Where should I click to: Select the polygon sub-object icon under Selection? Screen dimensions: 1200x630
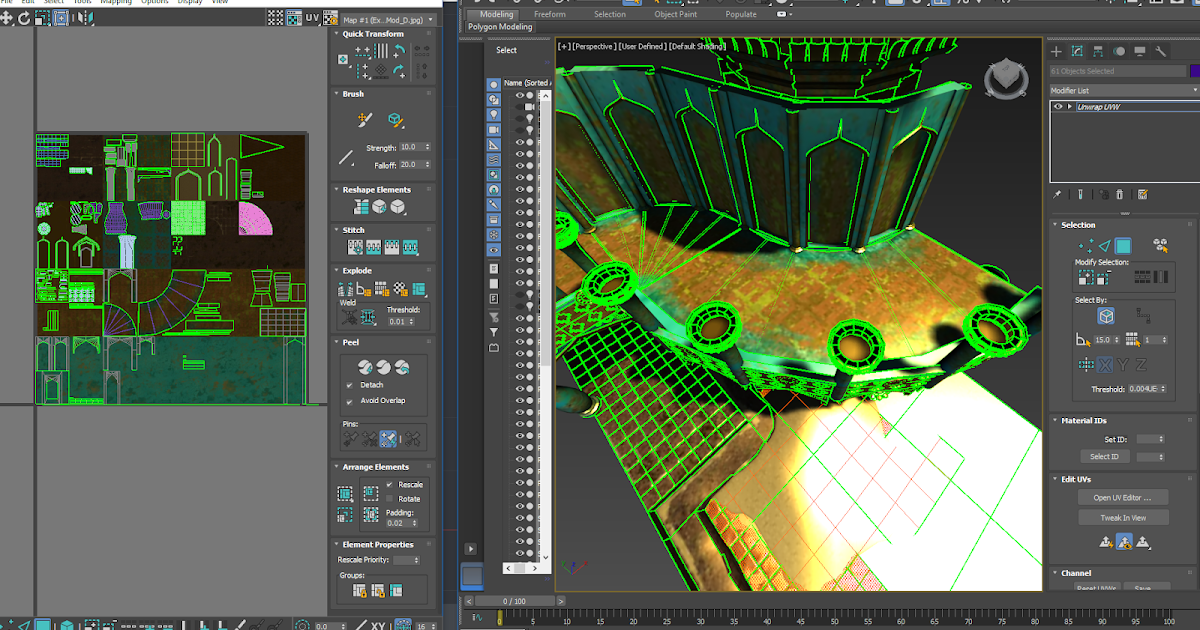(1123, 246)
